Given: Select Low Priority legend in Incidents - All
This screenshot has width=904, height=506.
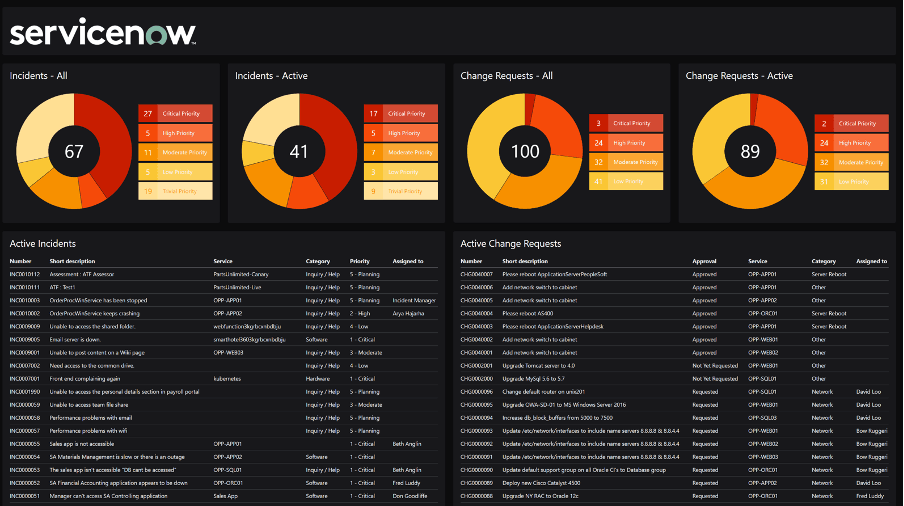Looking at the screenshot, I should click(175, 172).
